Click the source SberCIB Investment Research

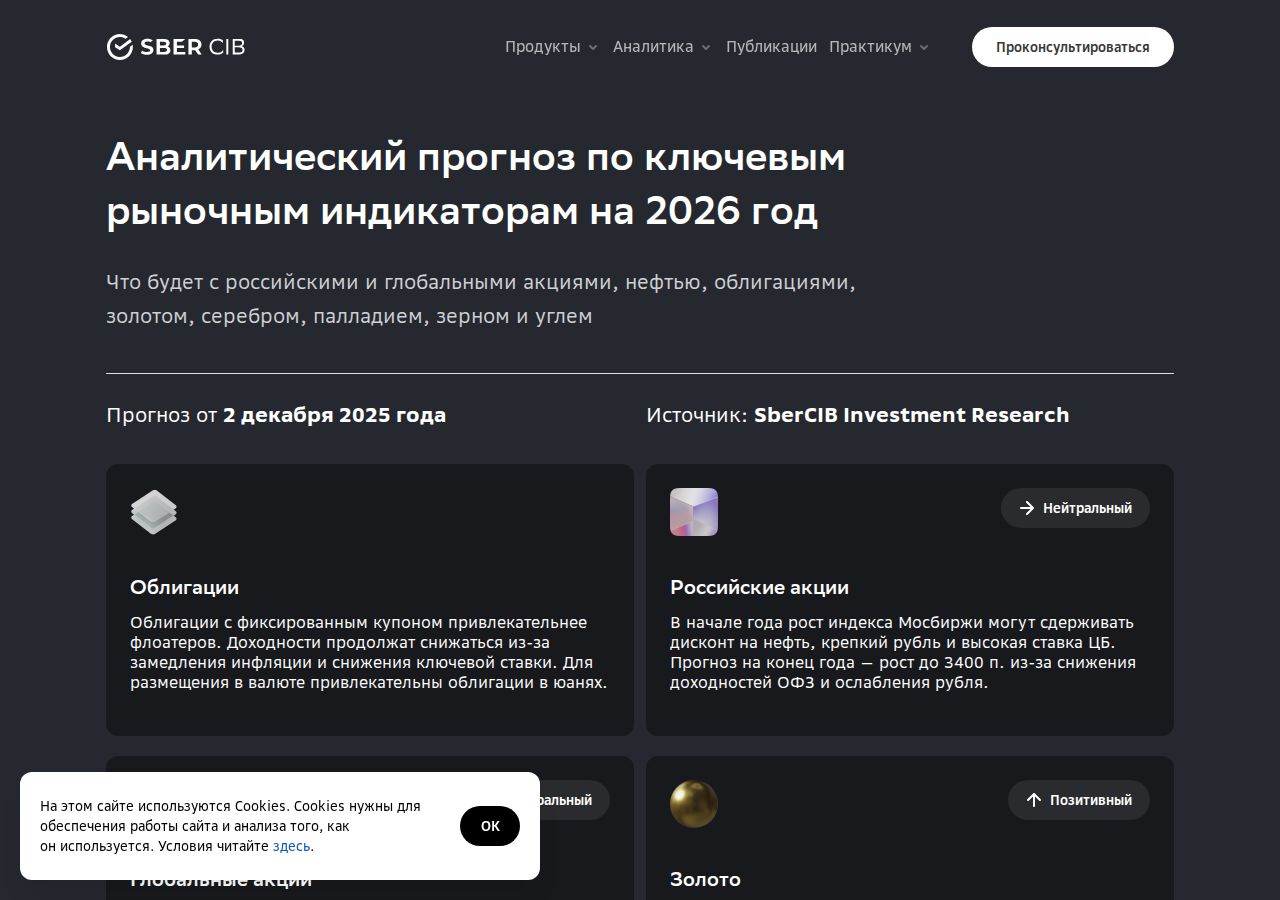[x=912, y=415]
